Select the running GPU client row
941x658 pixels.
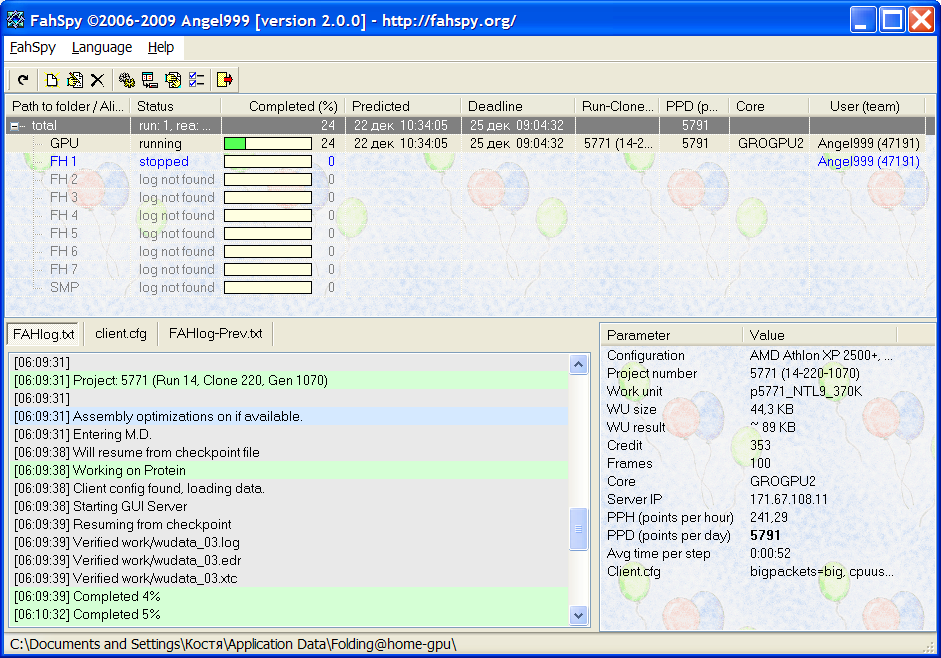[64, 144]
